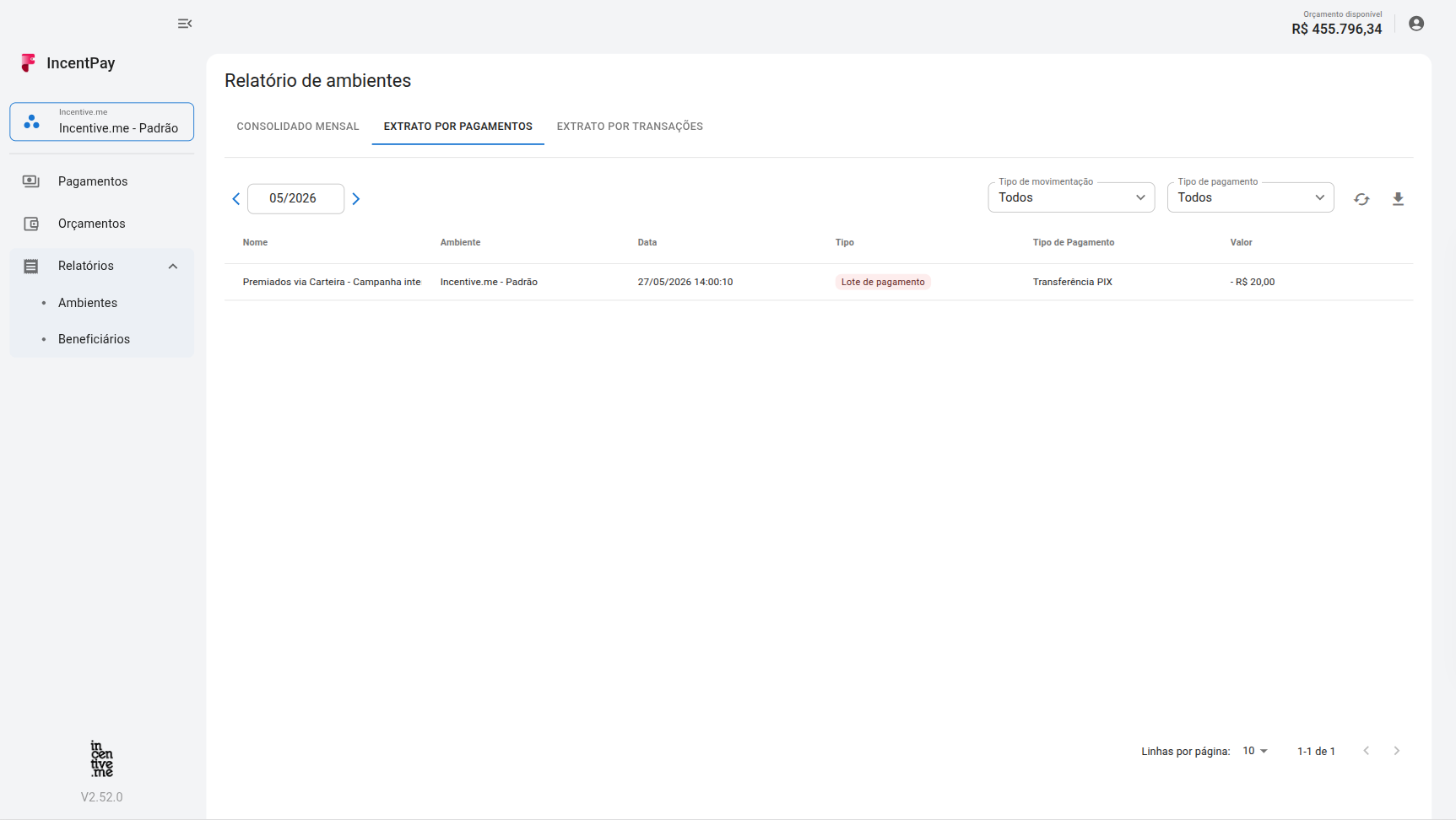Click the 05/2026 month input field
Viewport: 1456px width, 820px height.
295,198
